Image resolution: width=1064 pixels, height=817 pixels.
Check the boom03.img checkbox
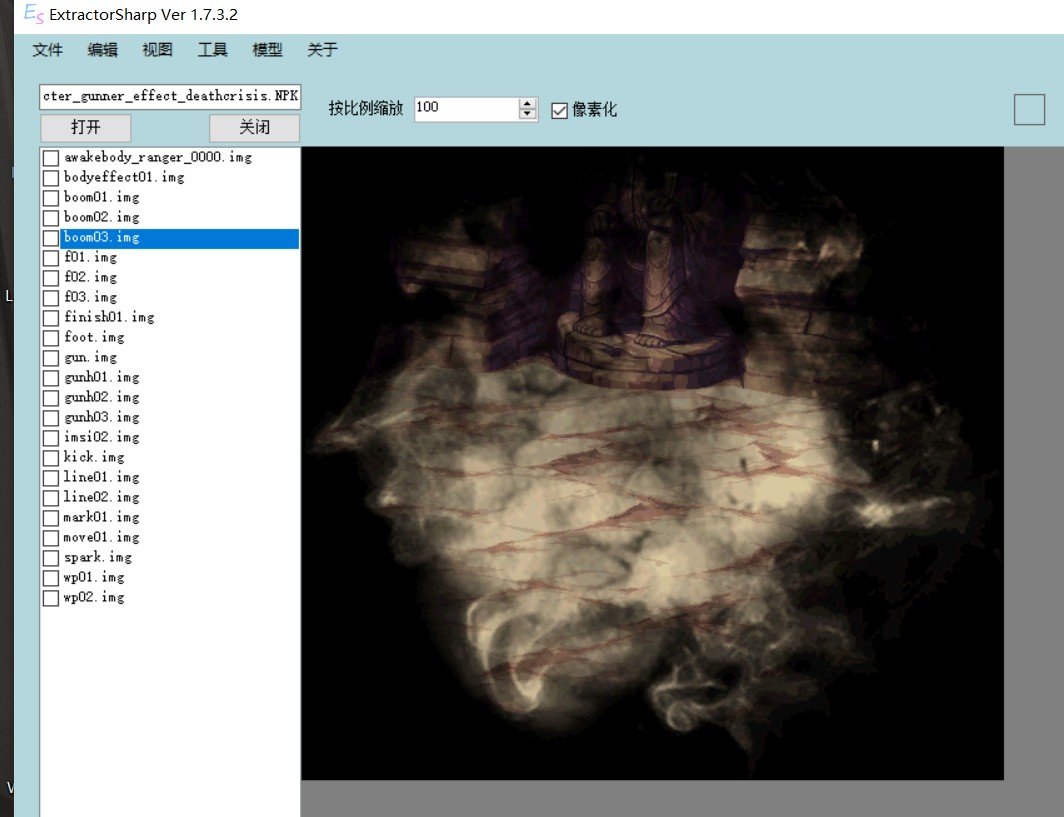(x=51, y=238)
